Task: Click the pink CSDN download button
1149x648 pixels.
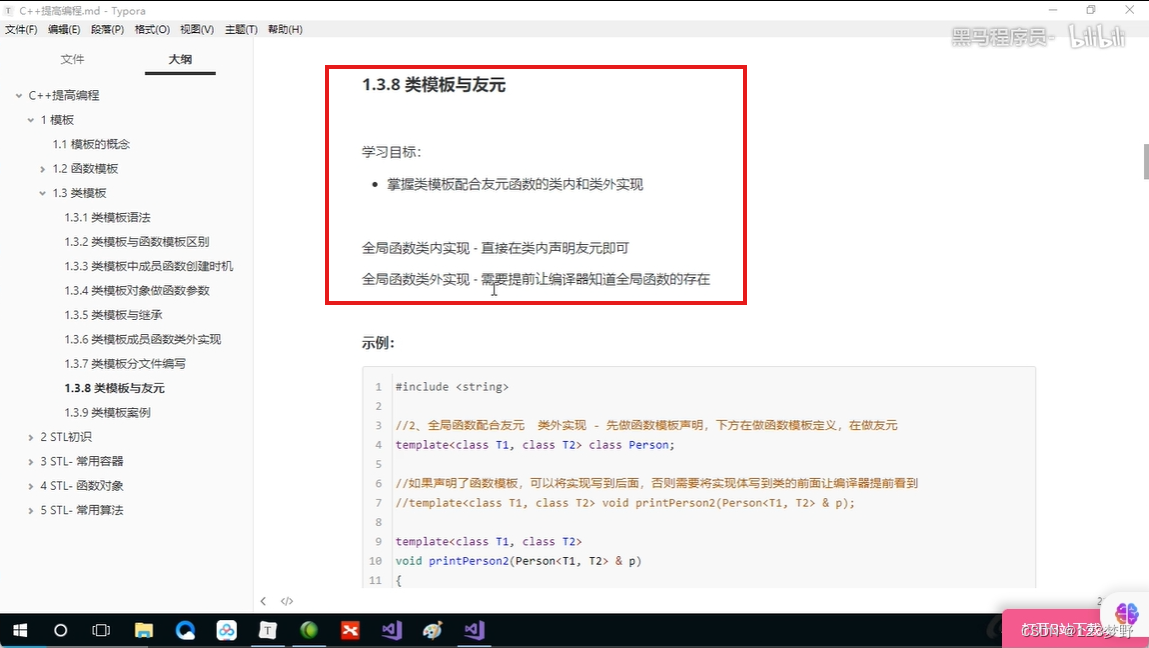Action: (1063, 625)
